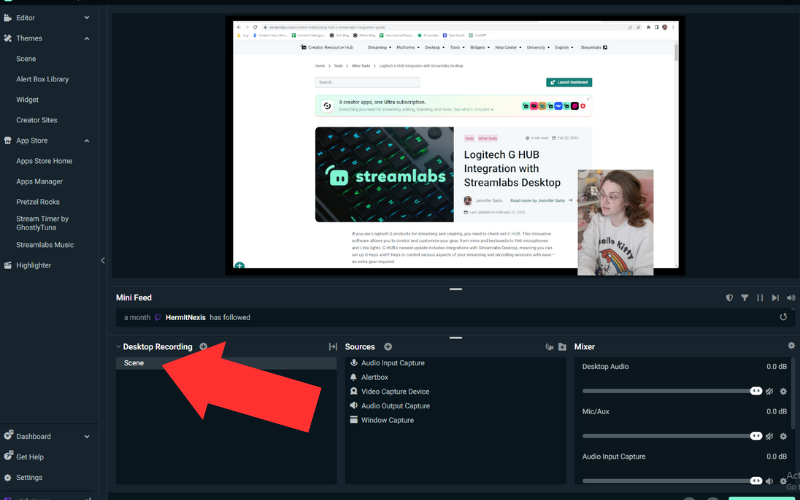Open Scene under Themes

(26, 59)
